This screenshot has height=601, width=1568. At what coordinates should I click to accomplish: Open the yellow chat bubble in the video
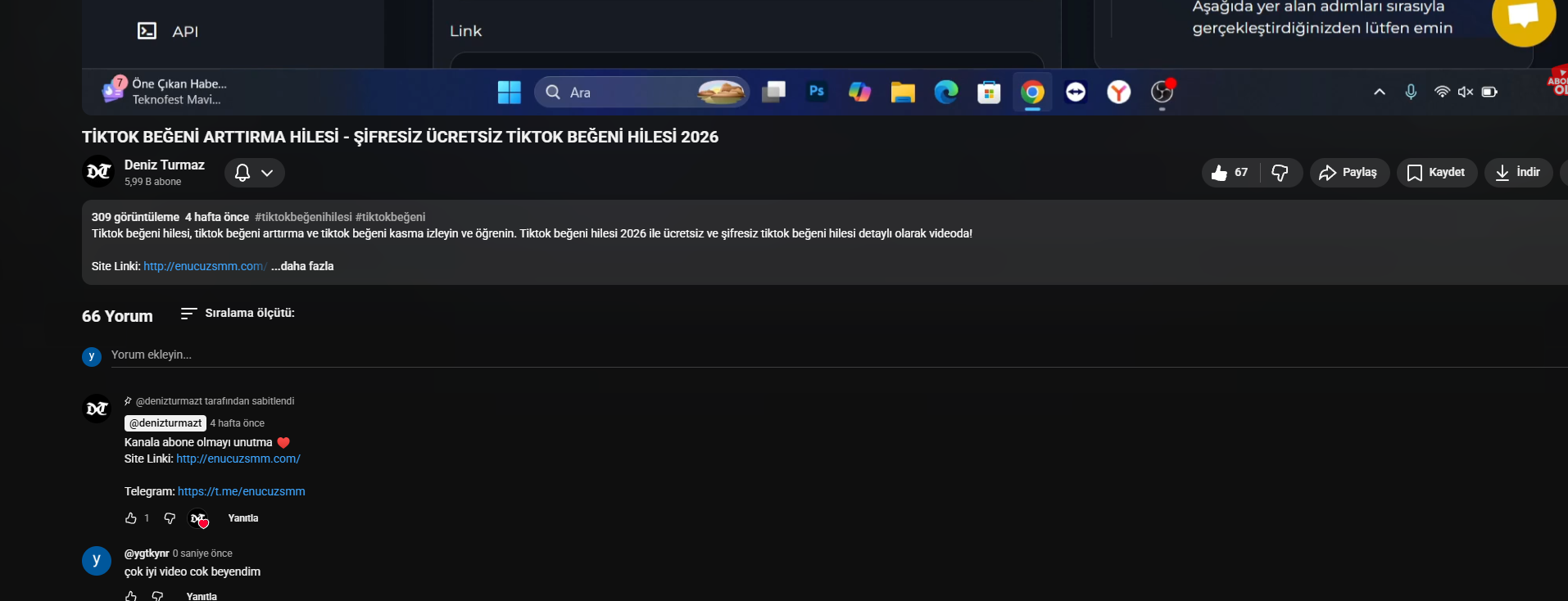[x=1524, y=16]
